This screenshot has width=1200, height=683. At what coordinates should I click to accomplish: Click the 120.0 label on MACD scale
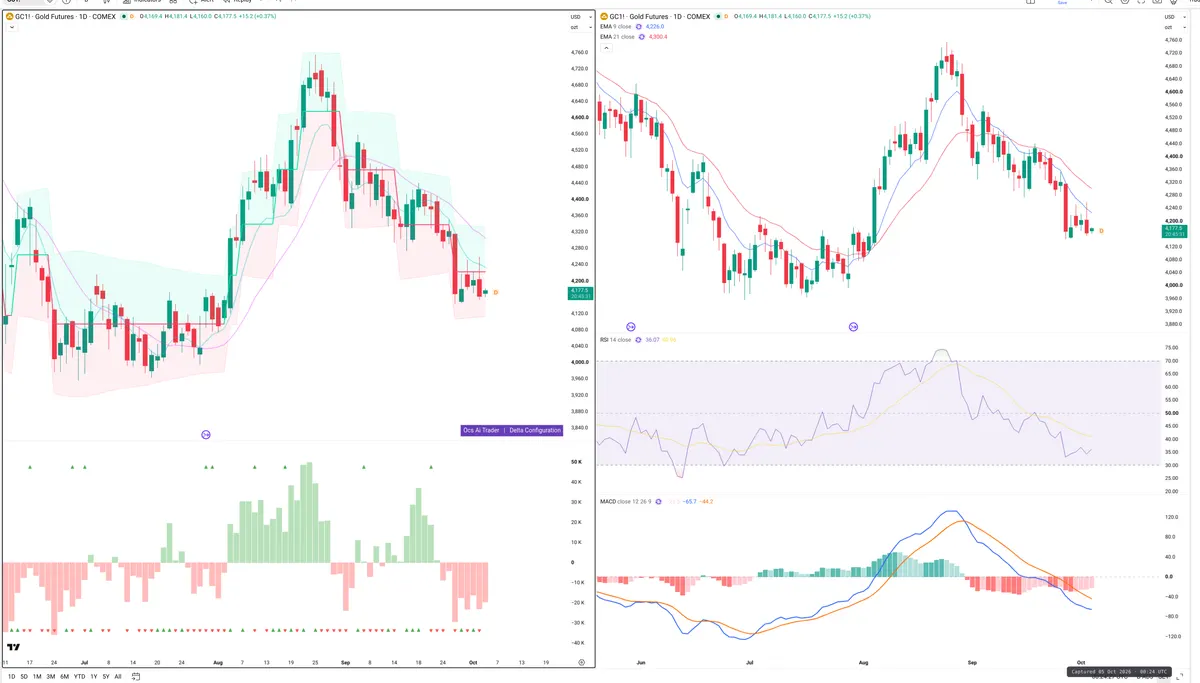pos(1172,517)
